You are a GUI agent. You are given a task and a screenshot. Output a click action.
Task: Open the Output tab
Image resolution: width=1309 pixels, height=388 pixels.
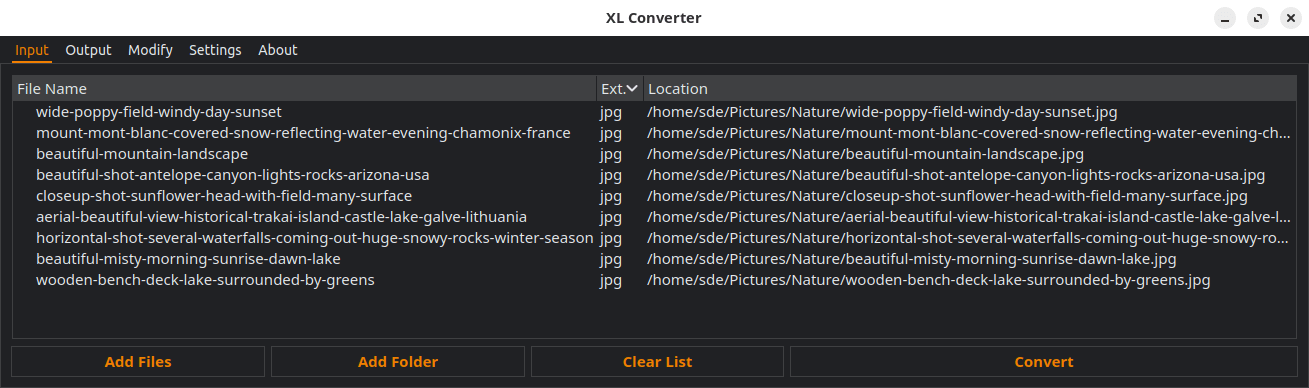click(88, 50)
